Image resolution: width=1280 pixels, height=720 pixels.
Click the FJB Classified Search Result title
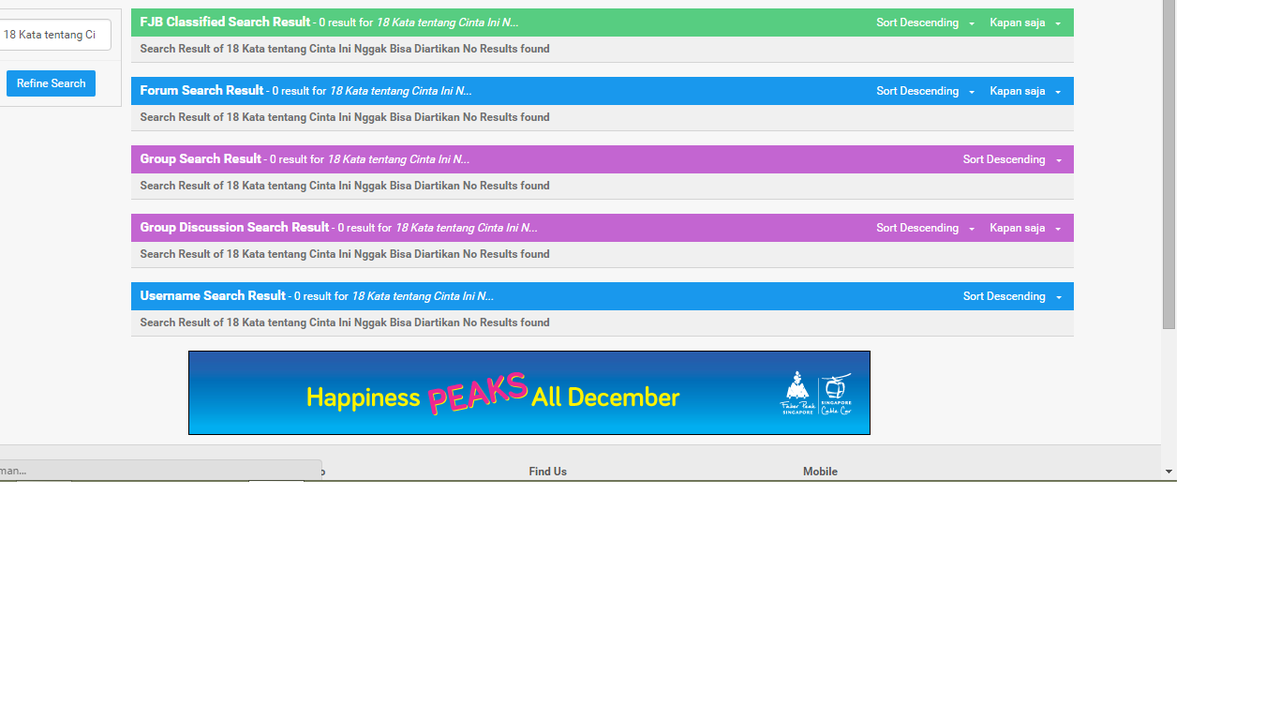click(x=225, y=22)
